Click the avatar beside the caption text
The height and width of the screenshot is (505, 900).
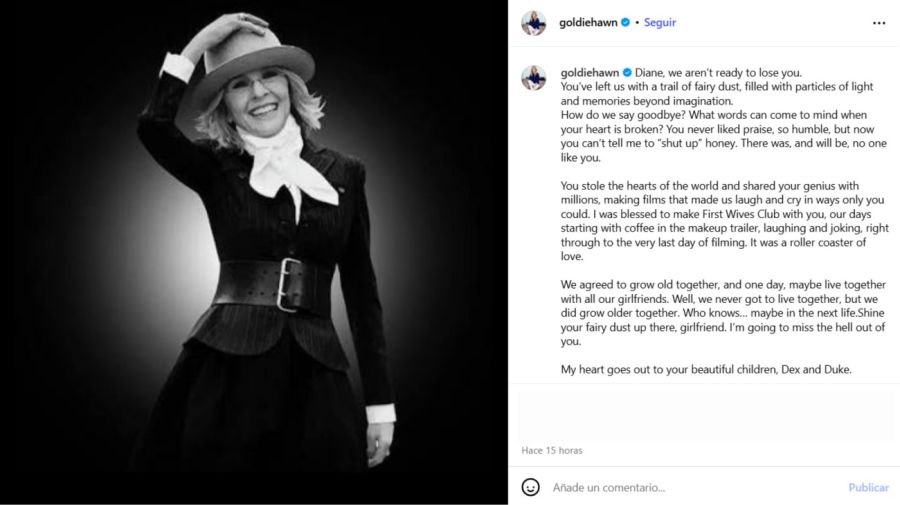[533, 77]
